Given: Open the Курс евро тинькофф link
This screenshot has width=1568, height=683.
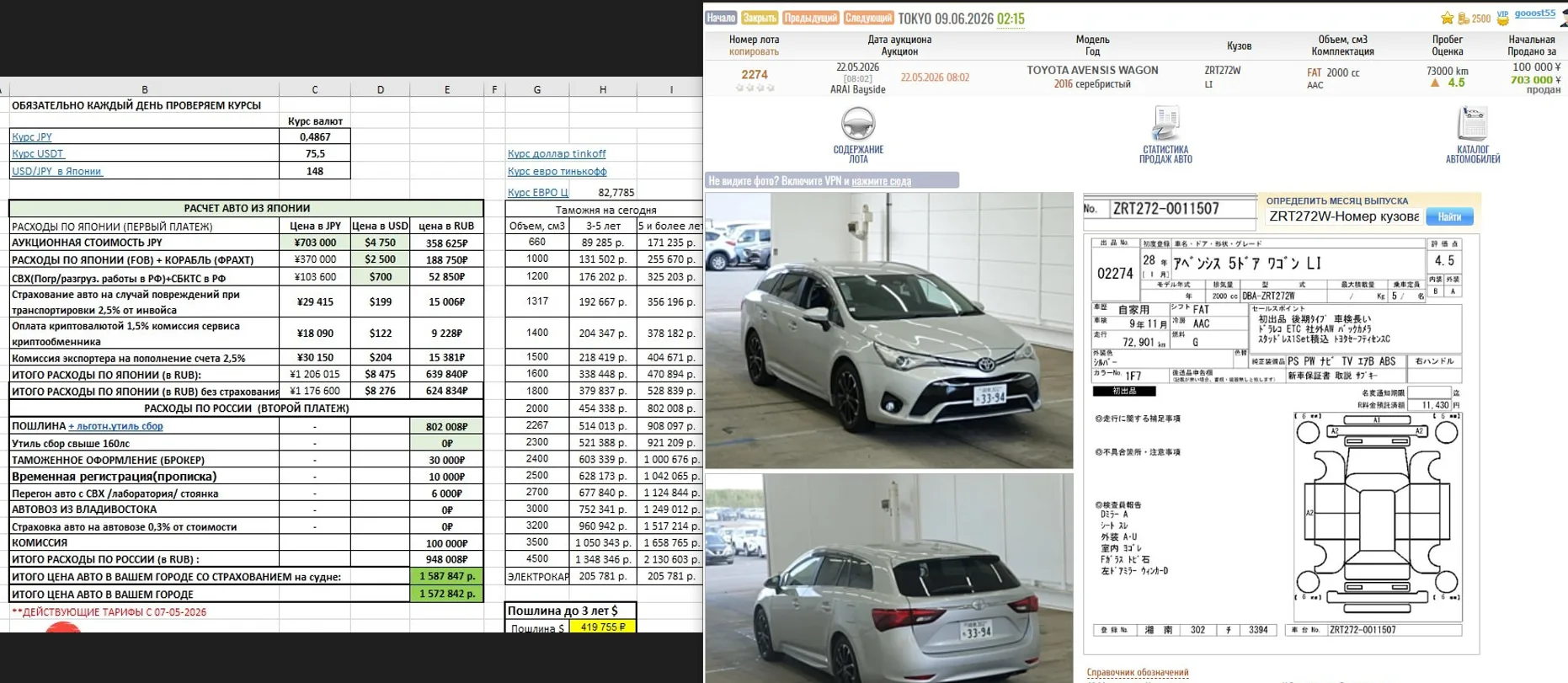Looking at the screenshot, I should pyautogui.click(x=557, y=171).
